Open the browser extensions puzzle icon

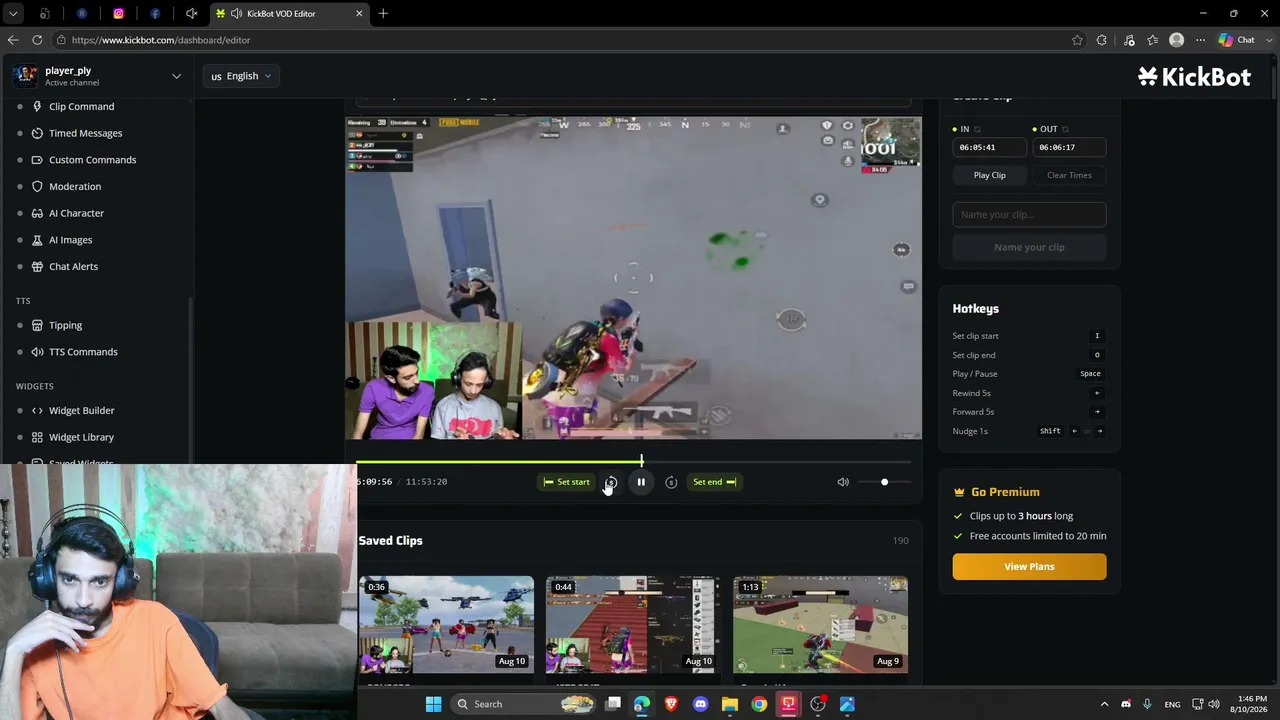tap(1102, 40)
